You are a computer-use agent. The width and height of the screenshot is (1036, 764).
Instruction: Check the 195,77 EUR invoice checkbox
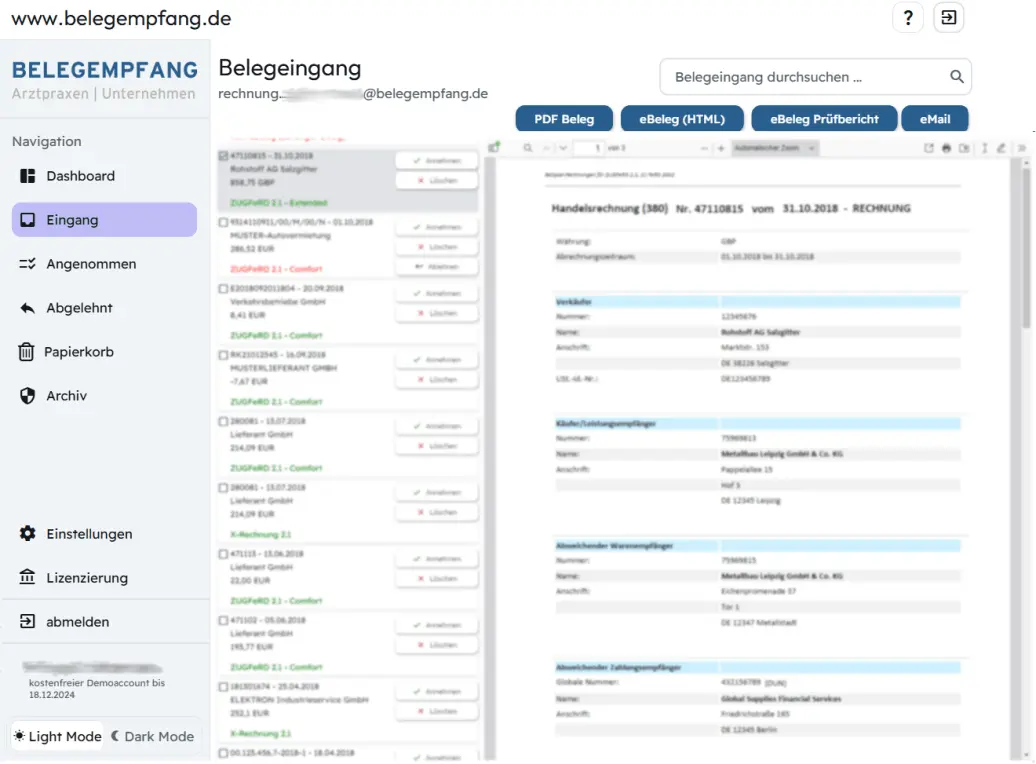pos(223,621)
